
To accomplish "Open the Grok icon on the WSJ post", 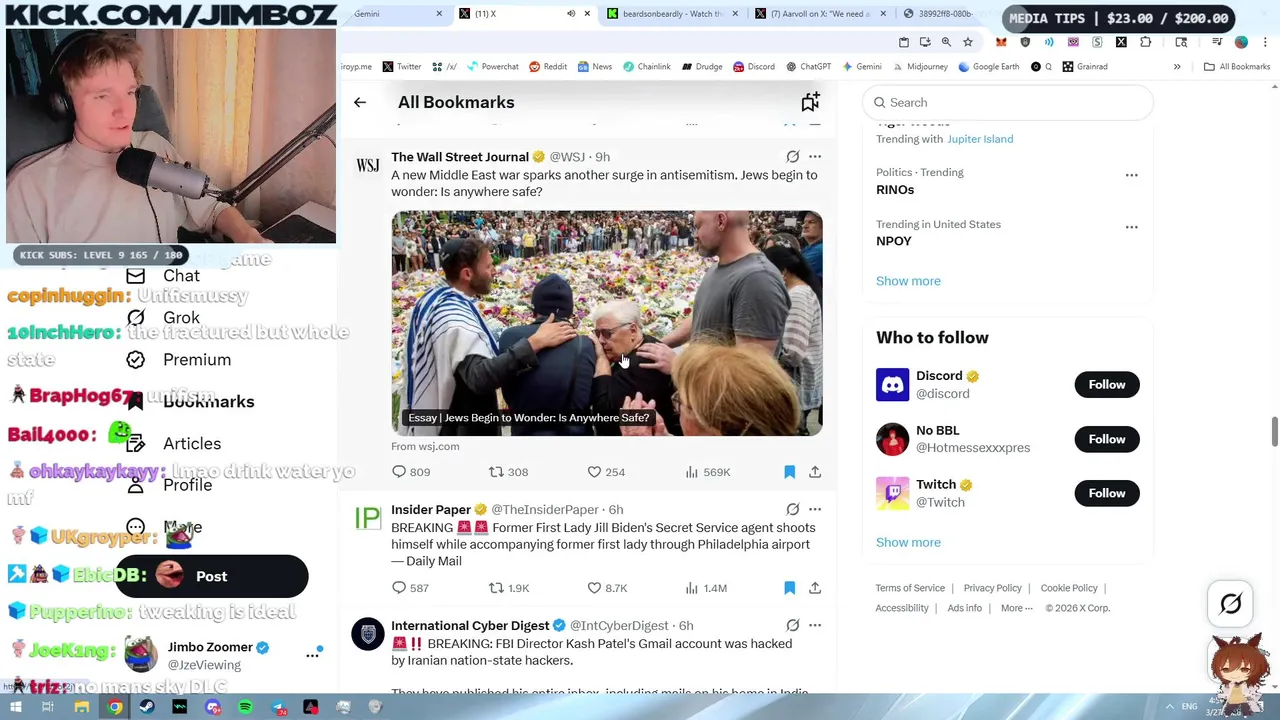I will pyautogui.click(x=792, y=157).
